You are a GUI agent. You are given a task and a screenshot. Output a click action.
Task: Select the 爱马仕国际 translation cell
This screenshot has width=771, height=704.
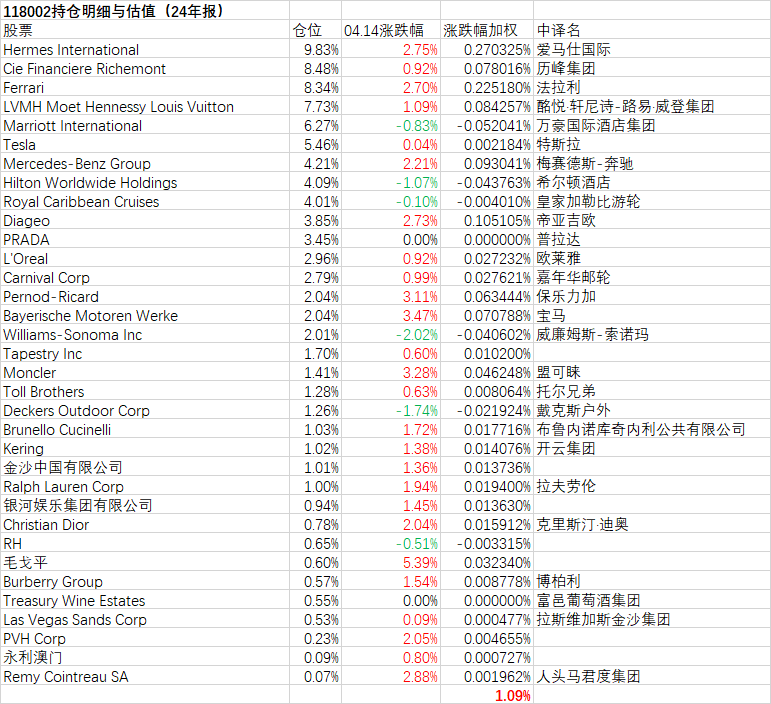pyautogui.click(x=652, y=49)
